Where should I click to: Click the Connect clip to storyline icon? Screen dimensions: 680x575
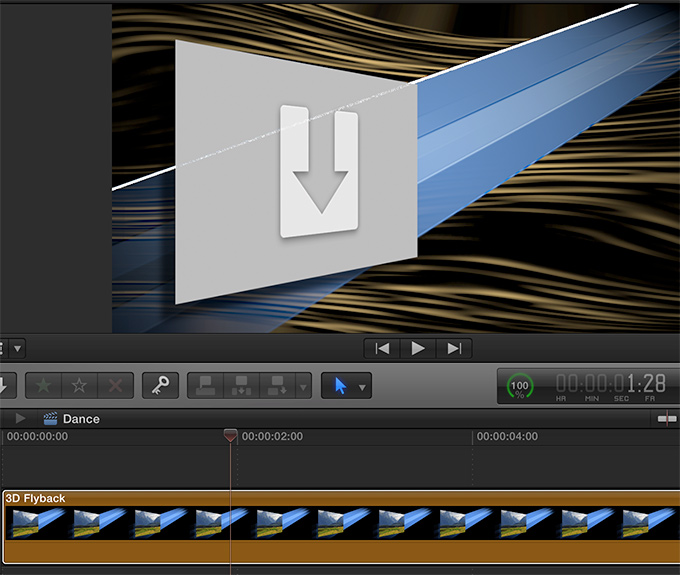pos(206,385)
